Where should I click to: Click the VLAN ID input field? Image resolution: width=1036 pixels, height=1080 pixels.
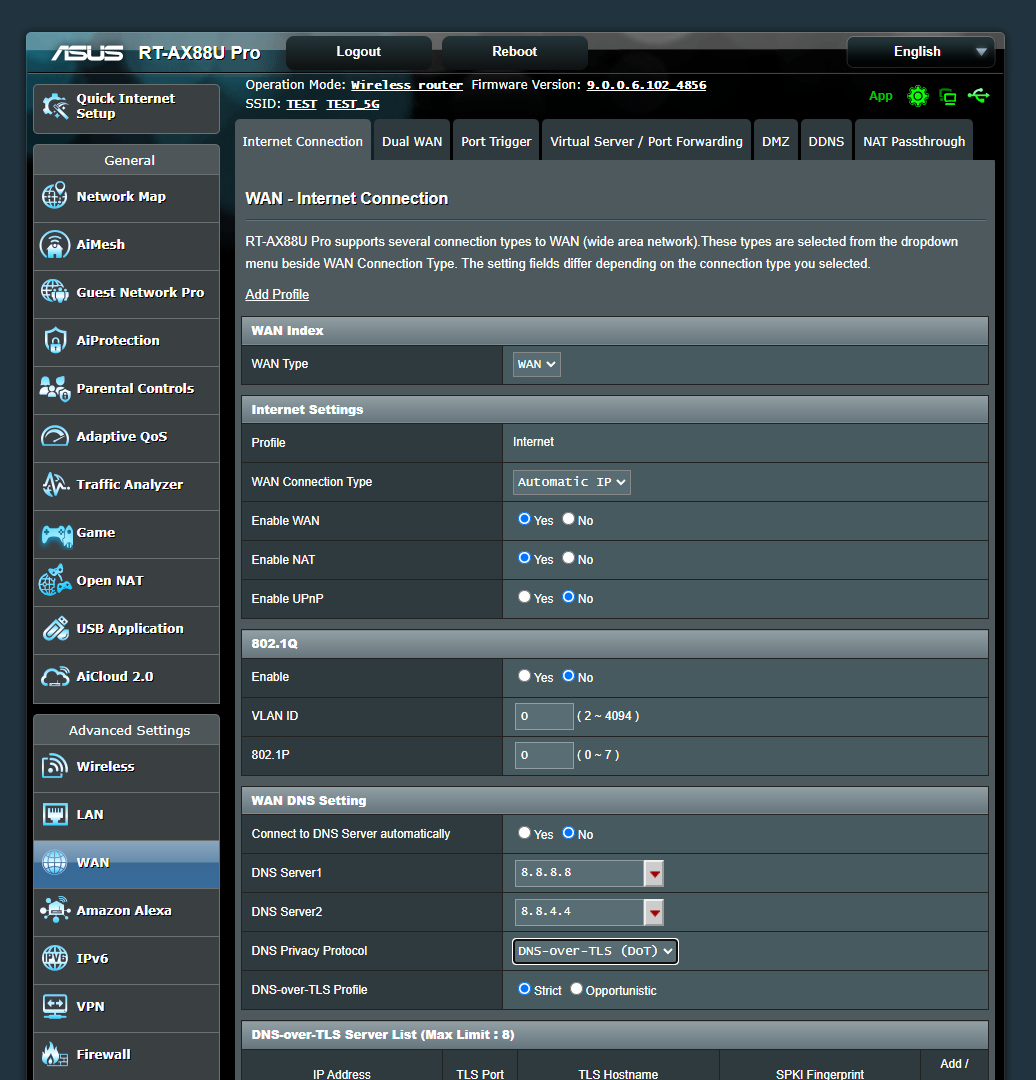tap(544, 716)
